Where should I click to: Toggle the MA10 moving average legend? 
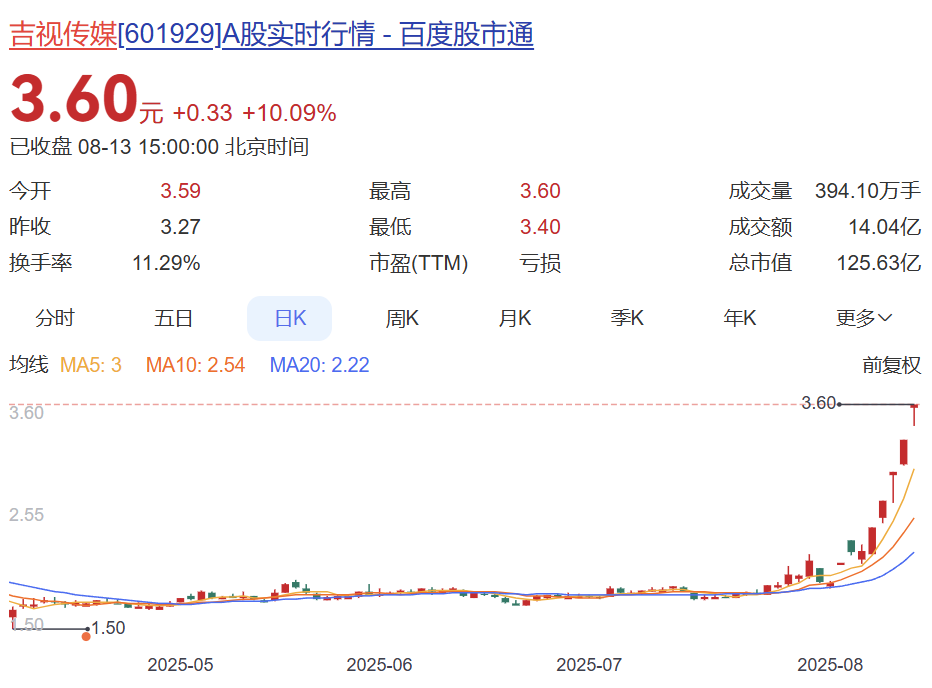[195, 365]
